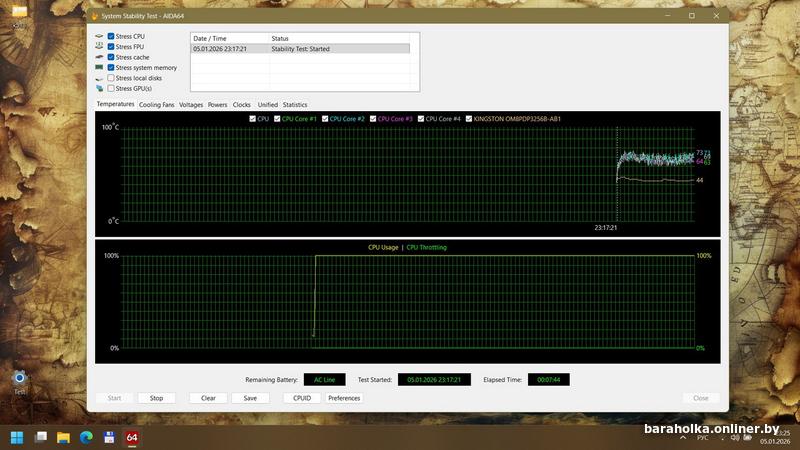800x450 pixels.
Task: Click the flame icon in the title bar
Action: tap(94, 16)
